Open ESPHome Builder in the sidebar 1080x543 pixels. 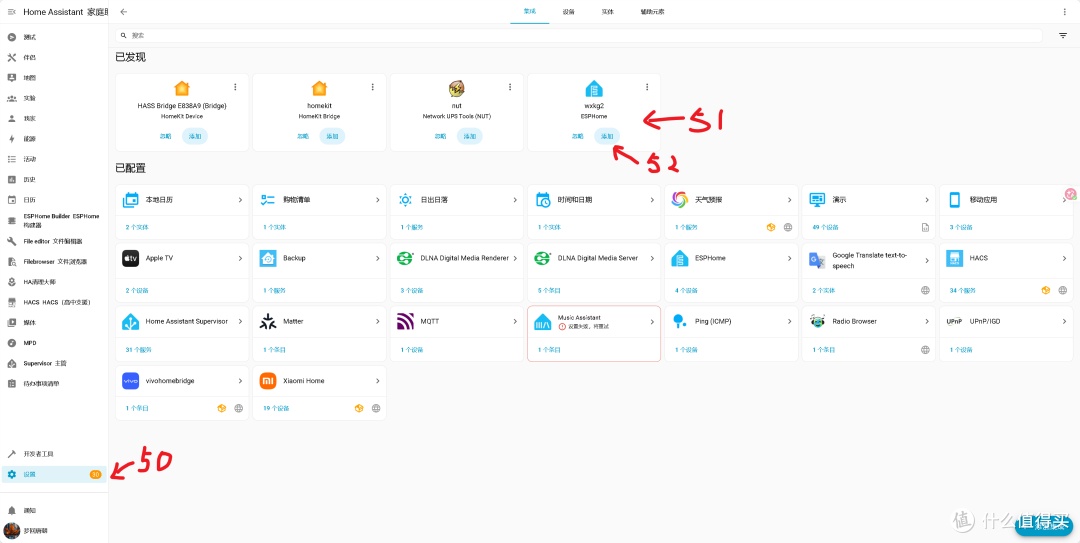click(54, 221)
